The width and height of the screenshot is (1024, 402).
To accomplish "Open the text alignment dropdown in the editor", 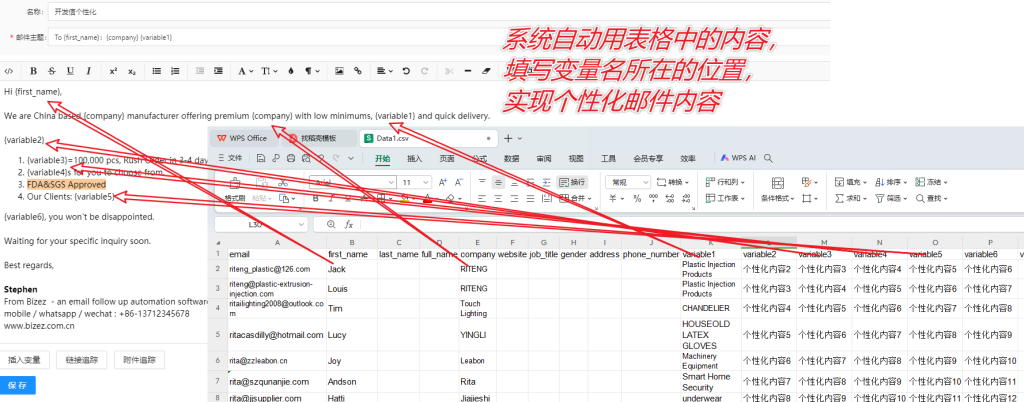I will coord(385,71).
